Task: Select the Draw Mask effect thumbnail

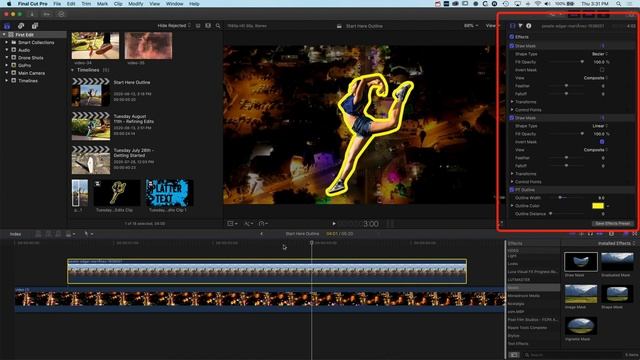Action: coord(580,262)
